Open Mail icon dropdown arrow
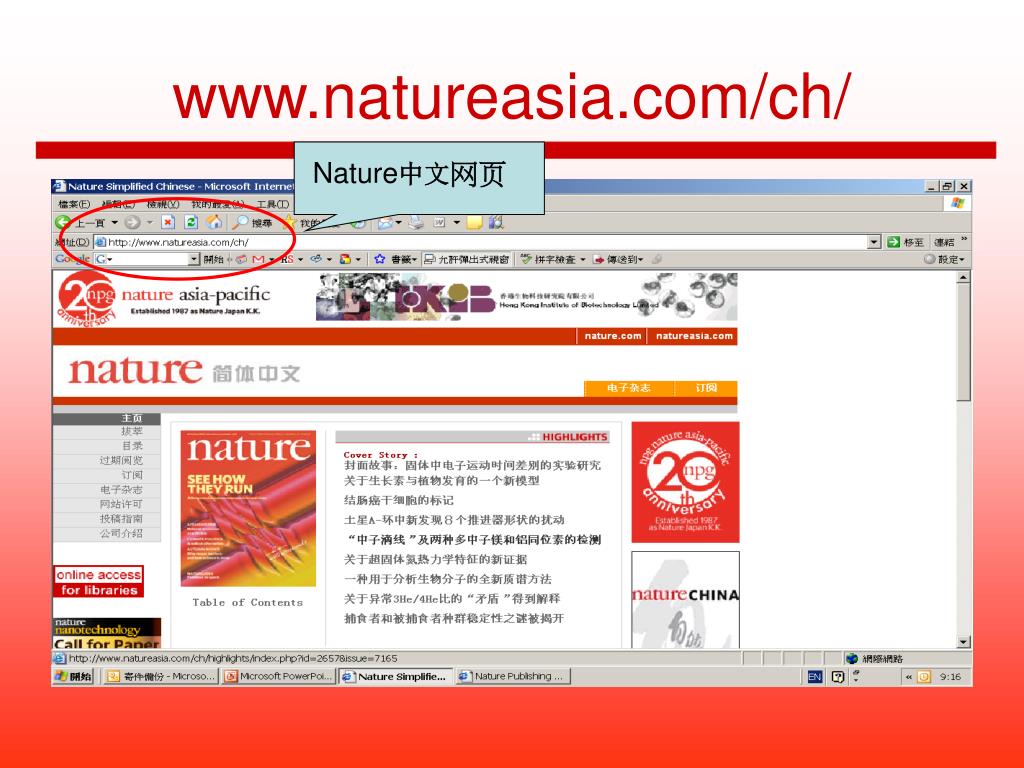The image size is (1024, 768). click(398, 223)
